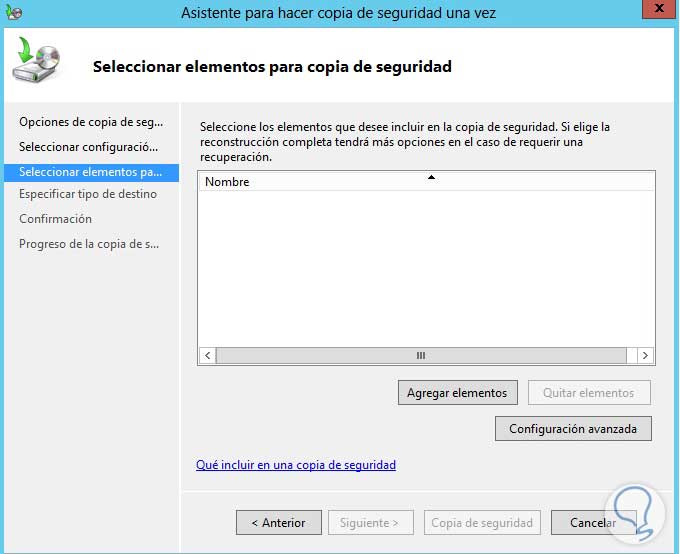
Task: Open Especificar tipo de destino step
Action: (x=88, y=194)
